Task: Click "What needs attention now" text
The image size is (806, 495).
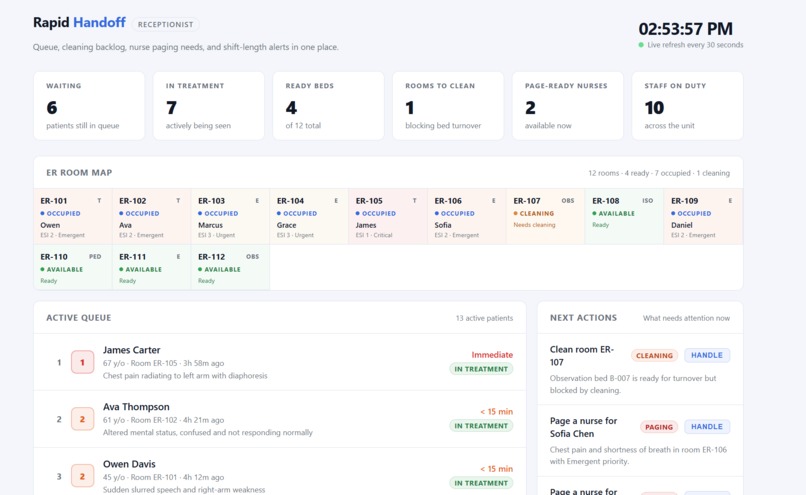Action: pyautogui.click(x=686, y=318)
